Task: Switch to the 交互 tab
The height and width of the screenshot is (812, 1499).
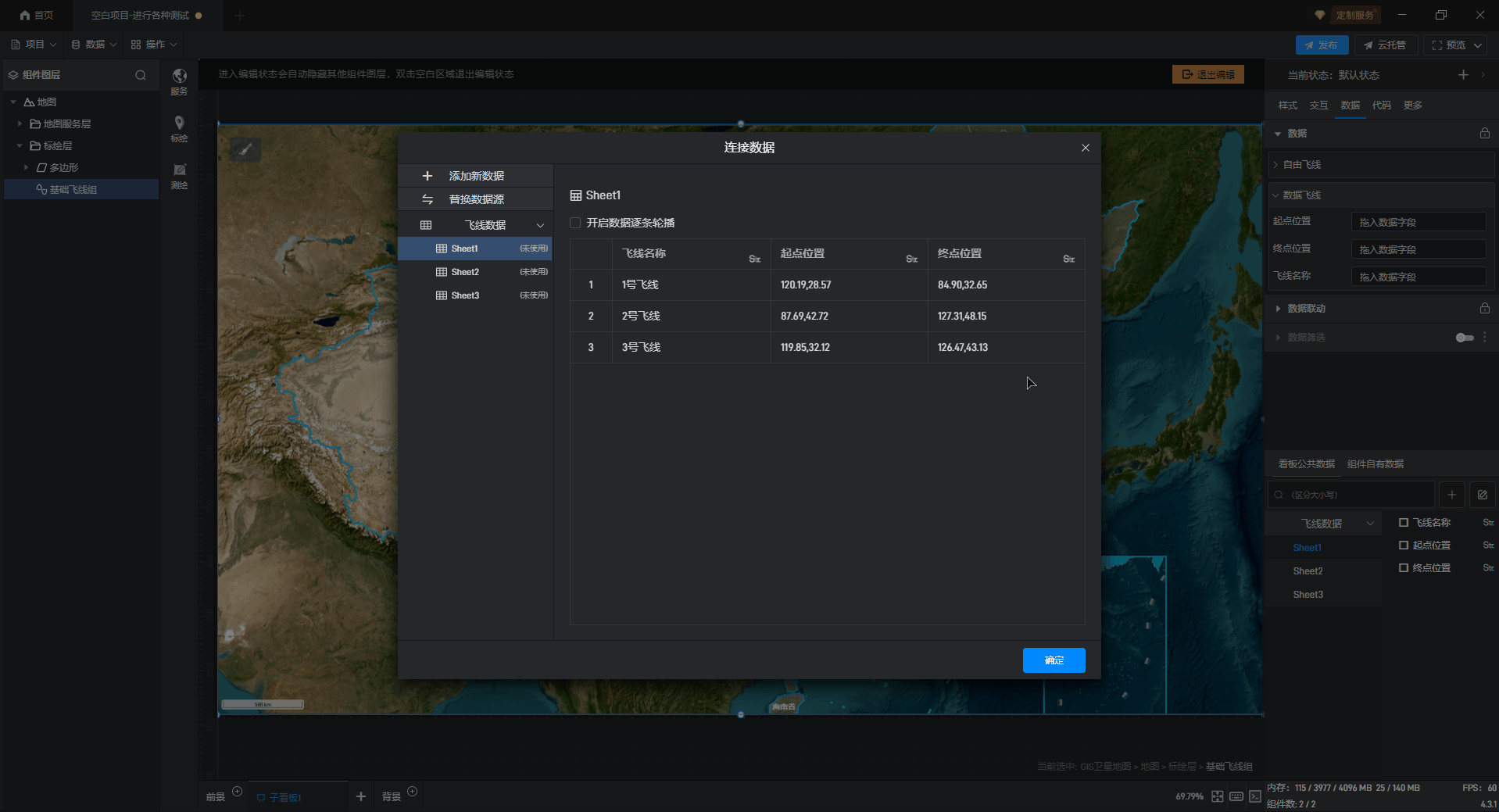Action: 1318,106
